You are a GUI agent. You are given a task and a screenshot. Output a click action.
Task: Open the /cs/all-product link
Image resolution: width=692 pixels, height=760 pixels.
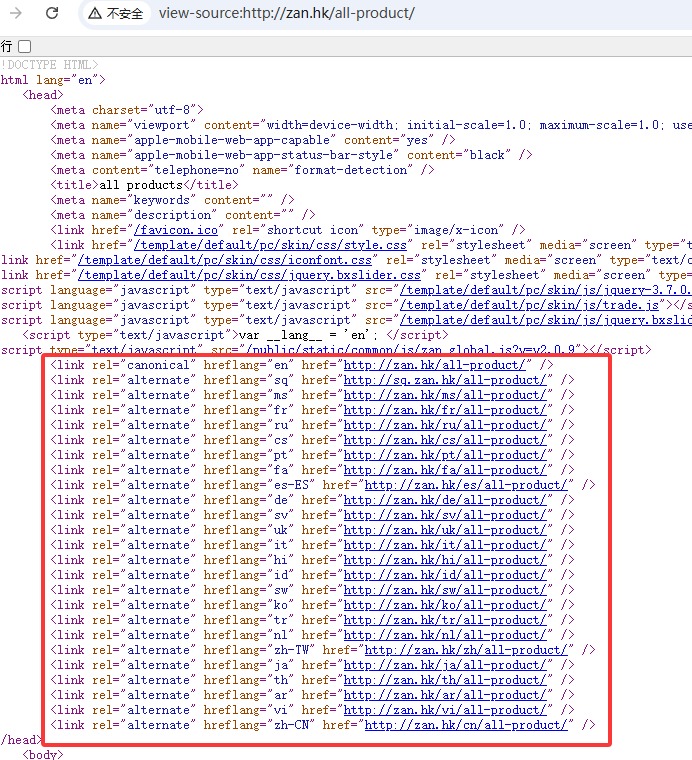click(445, 440)
